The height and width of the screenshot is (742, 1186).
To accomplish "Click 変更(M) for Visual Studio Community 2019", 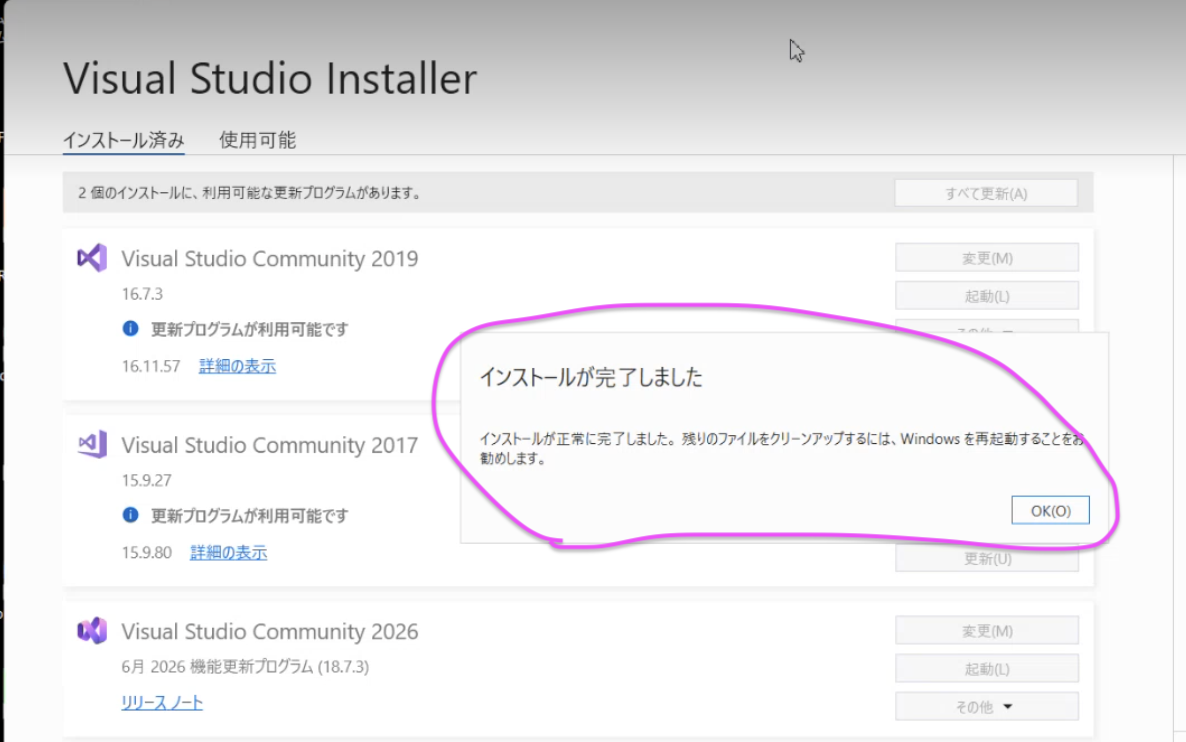I will point(987,258).
